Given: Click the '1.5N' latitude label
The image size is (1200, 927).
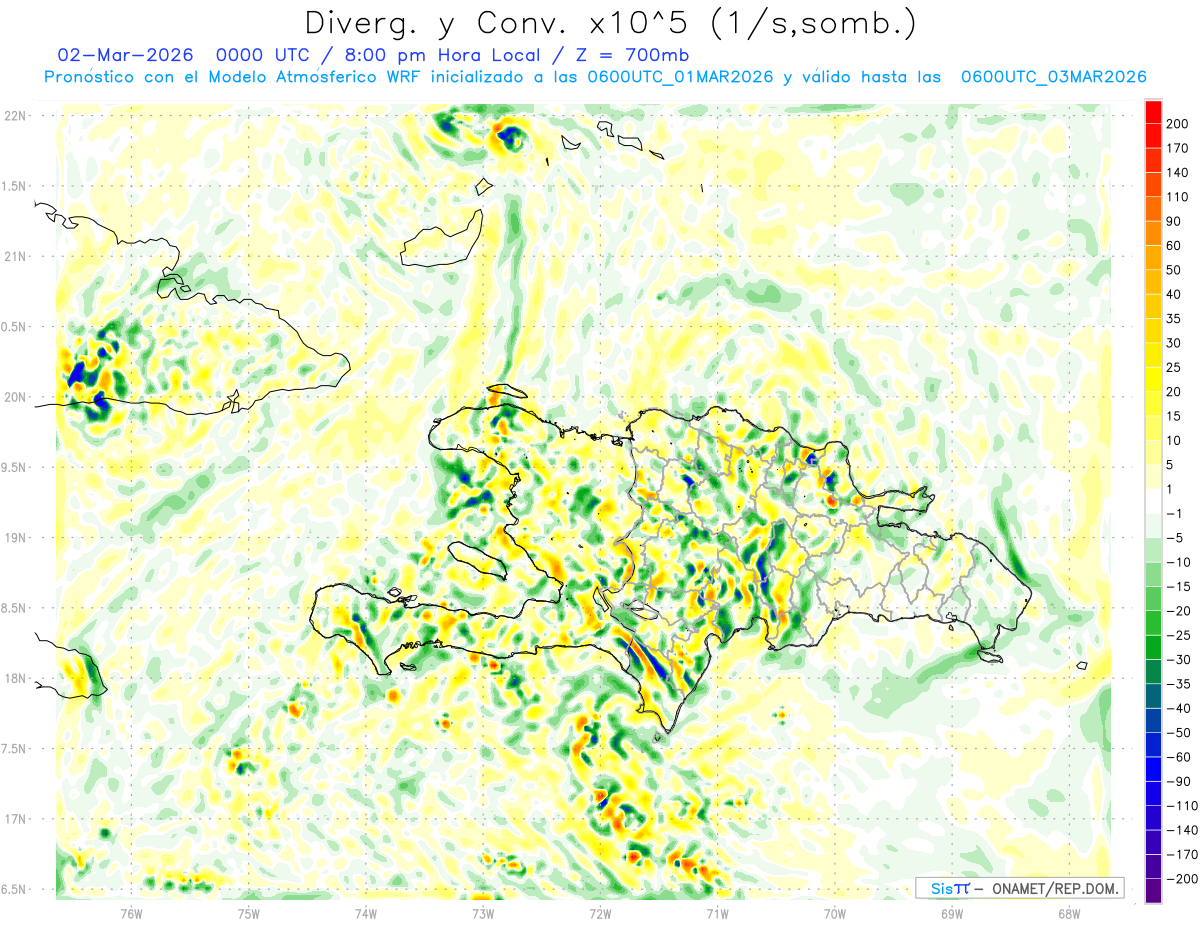Looking at the screenshot, I should (13, 186).
